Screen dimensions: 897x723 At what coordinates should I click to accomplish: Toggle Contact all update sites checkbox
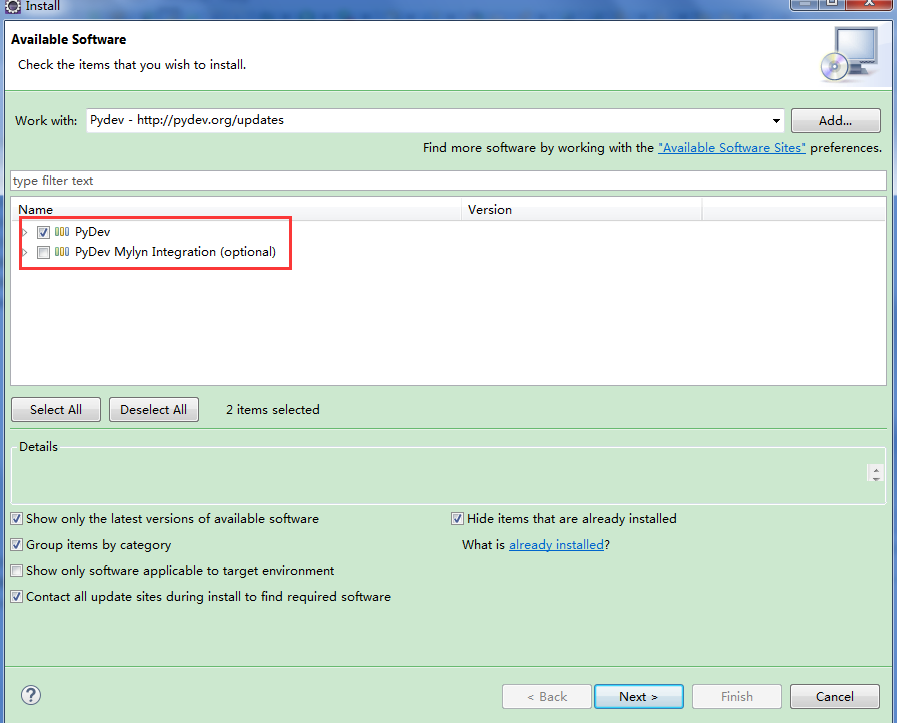coord(17,597)
